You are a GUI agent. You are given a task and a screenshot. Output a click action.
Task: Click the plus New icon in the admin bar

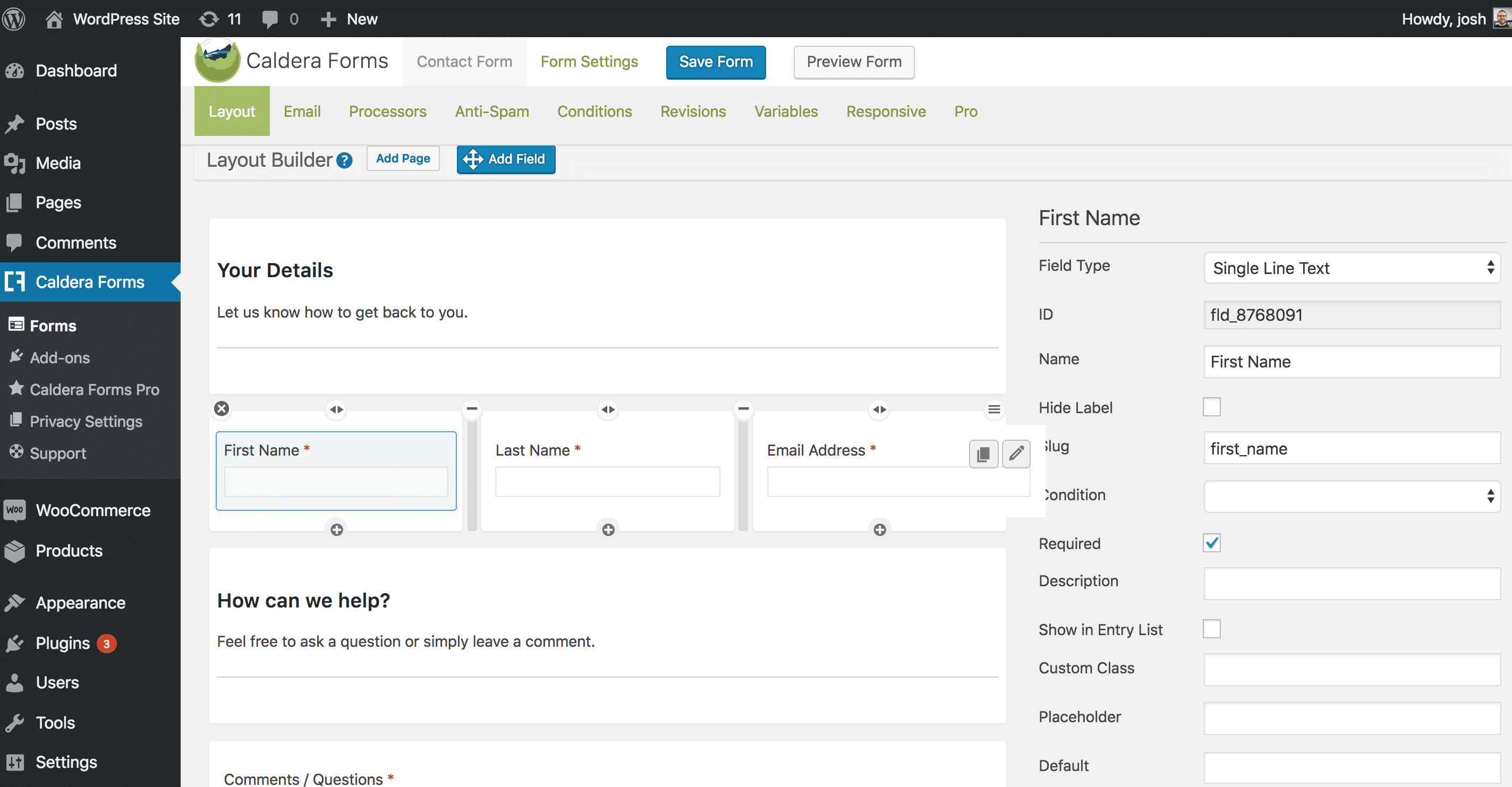(328, 19)
